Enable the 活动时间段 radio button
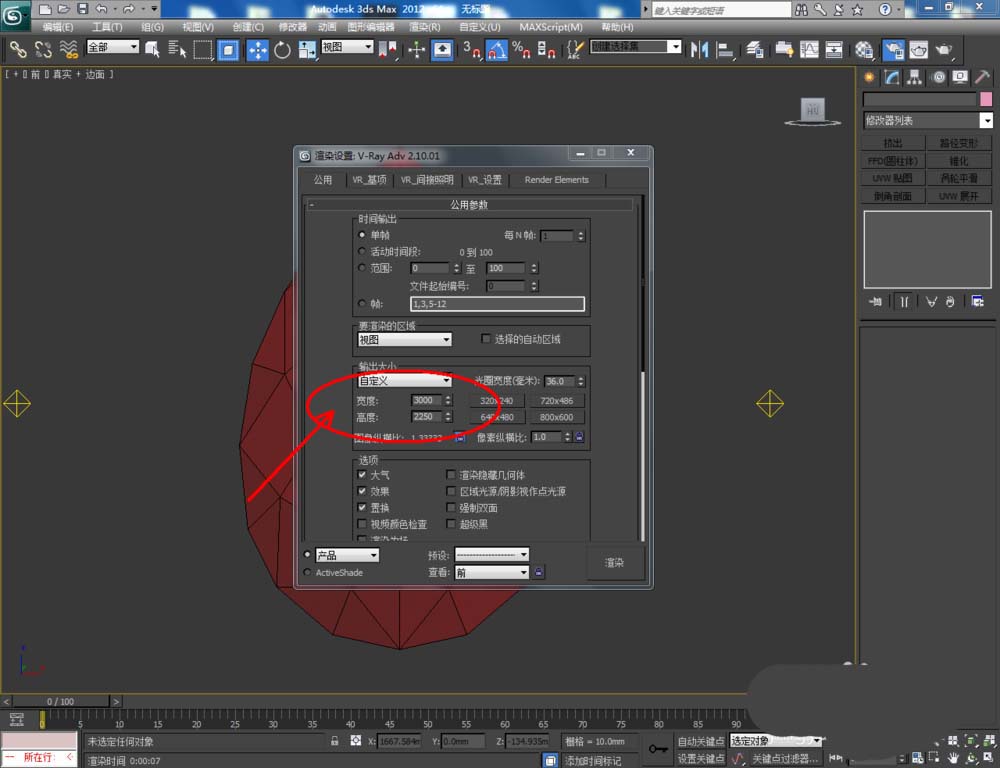Viewport: 1000px width, 768px height. coord(362,252)
